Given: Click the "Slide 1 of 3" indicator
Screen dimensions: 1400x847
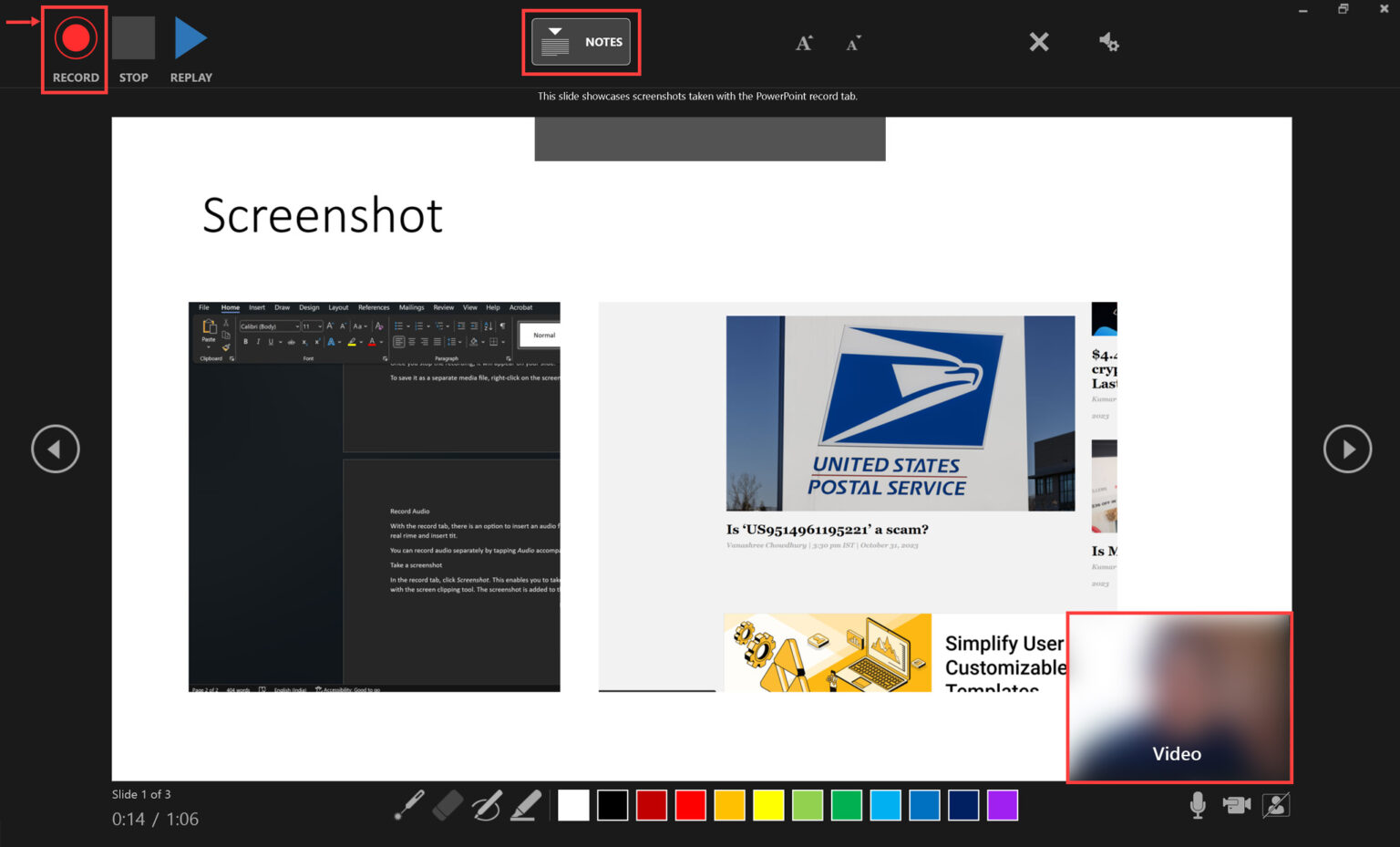Looking at the screenshot, I should [141, 794].
